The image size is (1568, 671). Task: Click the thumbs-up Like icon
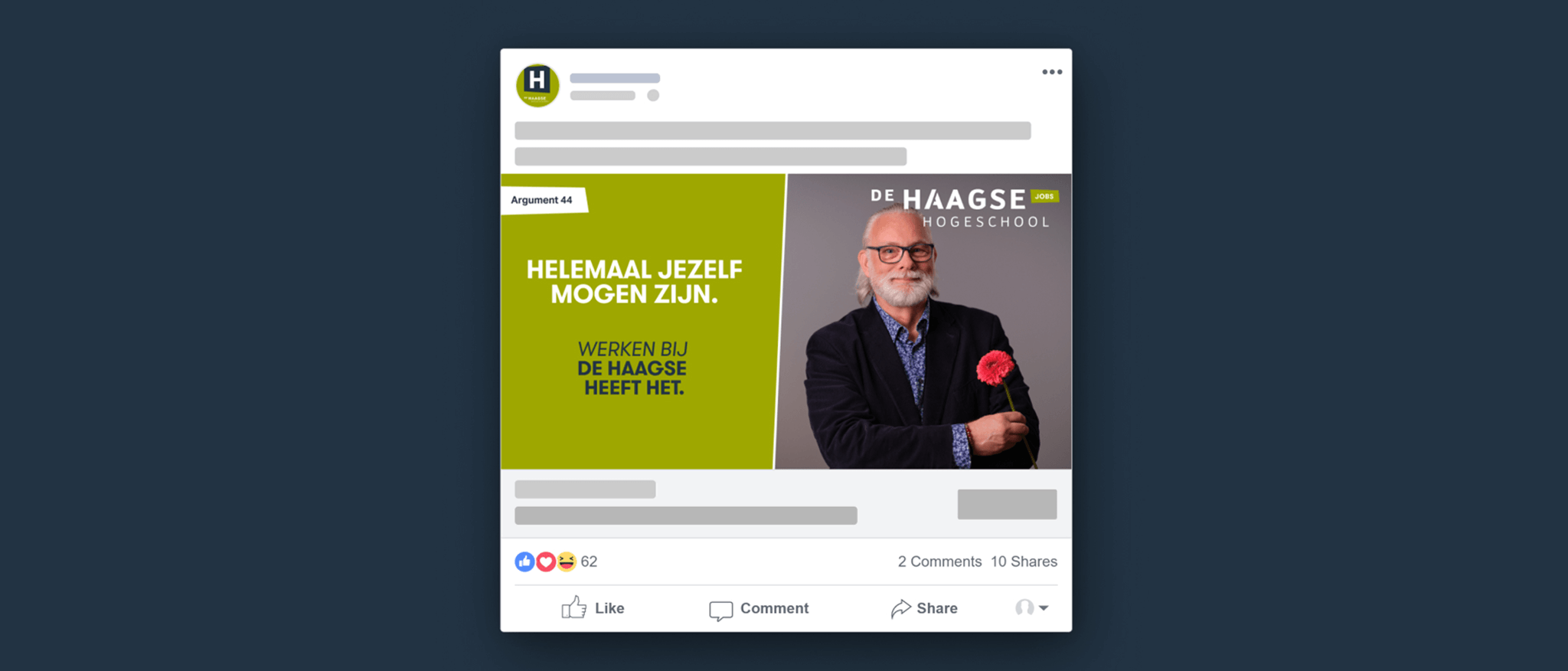pyautogui.click(x=573, y=607)
